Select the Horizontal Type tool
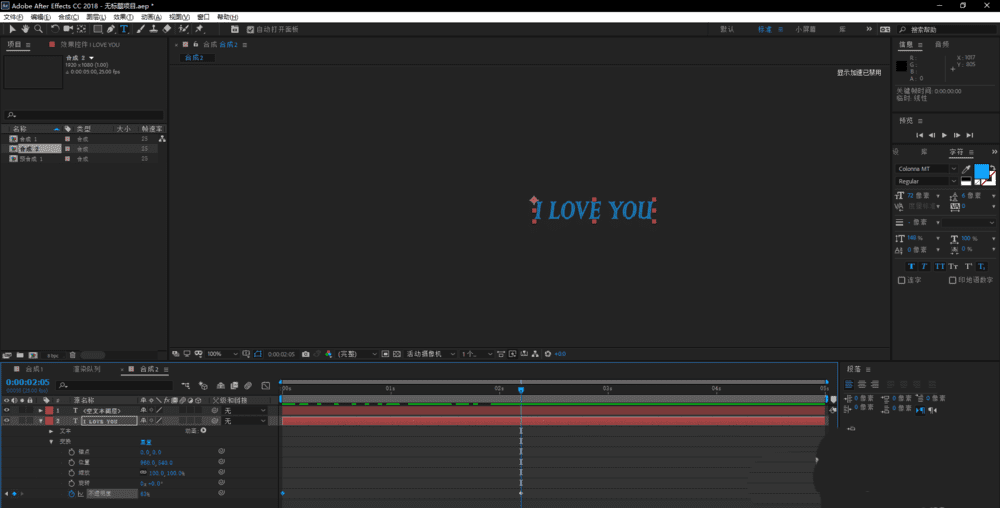 click(x=124, y=29)
